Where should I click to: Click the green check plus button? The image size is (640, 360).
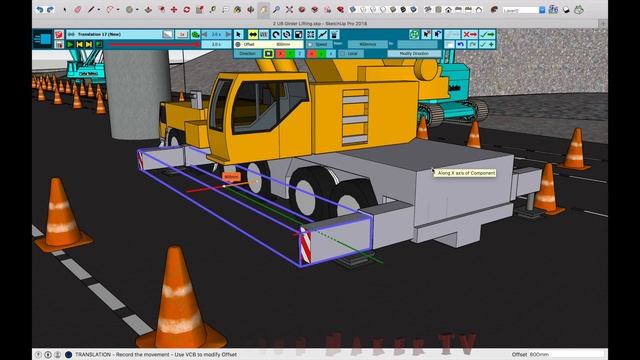tap(487, 44)
